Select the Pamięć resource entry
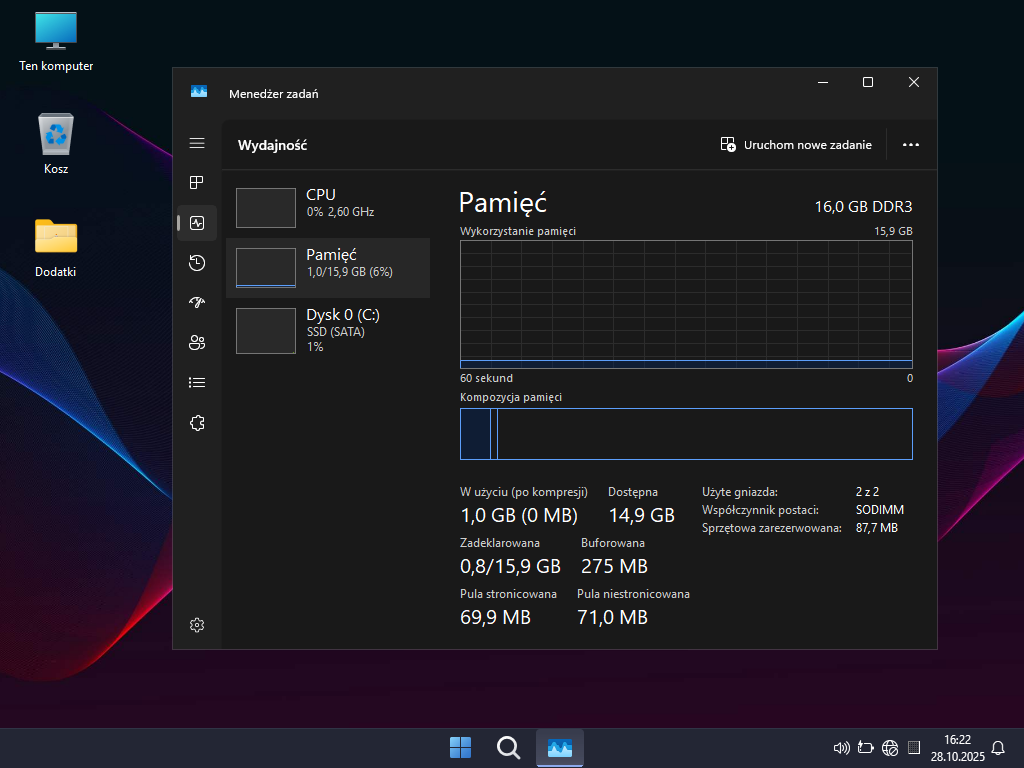This screenshot has width=1024, height=768. [328, 267]
